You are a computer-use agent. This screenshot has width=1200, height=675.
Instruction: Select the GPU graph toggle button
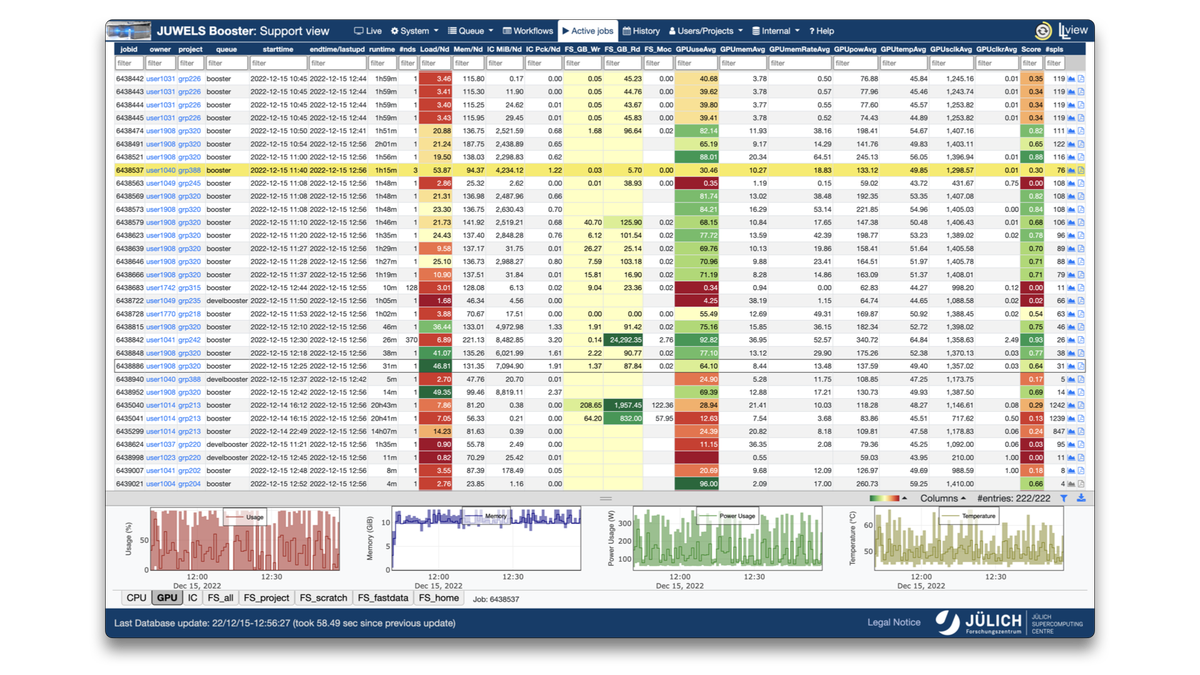(166, 598)
